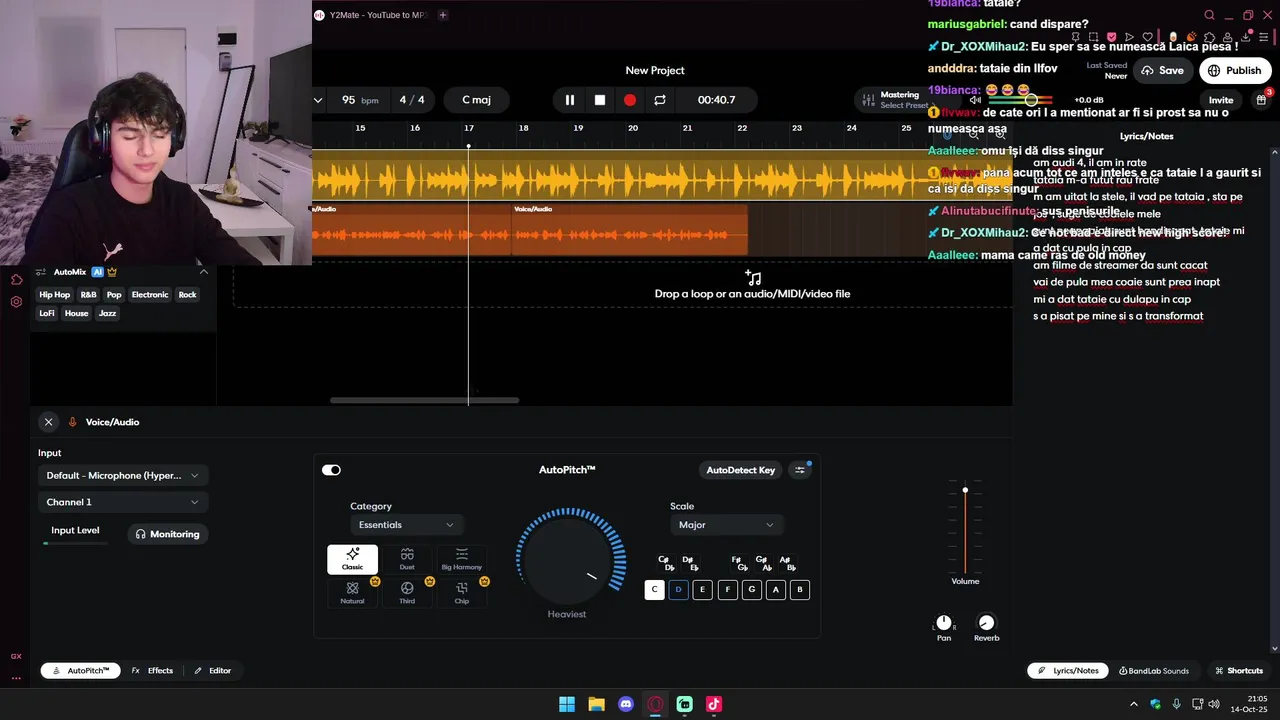Collapse the AutoMix panel chevron
The height and width of the screenshot is (720, 1280).
pyautogui.click(x=203, y=272)
